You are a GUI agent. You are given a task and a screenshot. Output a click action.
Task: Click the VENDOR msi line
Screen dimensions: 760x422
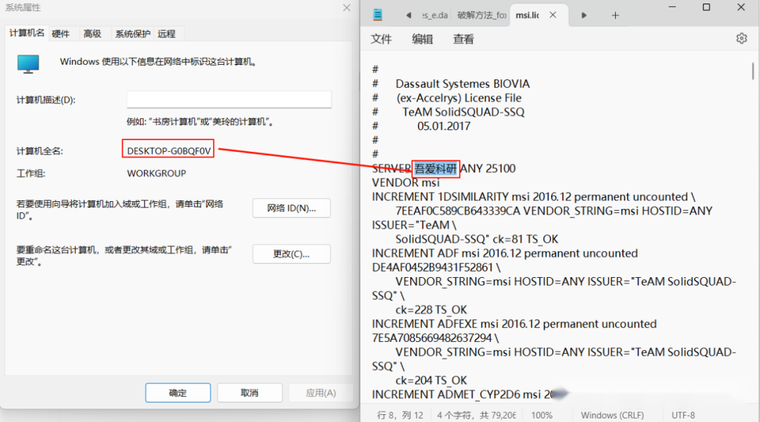click(406, 183)
